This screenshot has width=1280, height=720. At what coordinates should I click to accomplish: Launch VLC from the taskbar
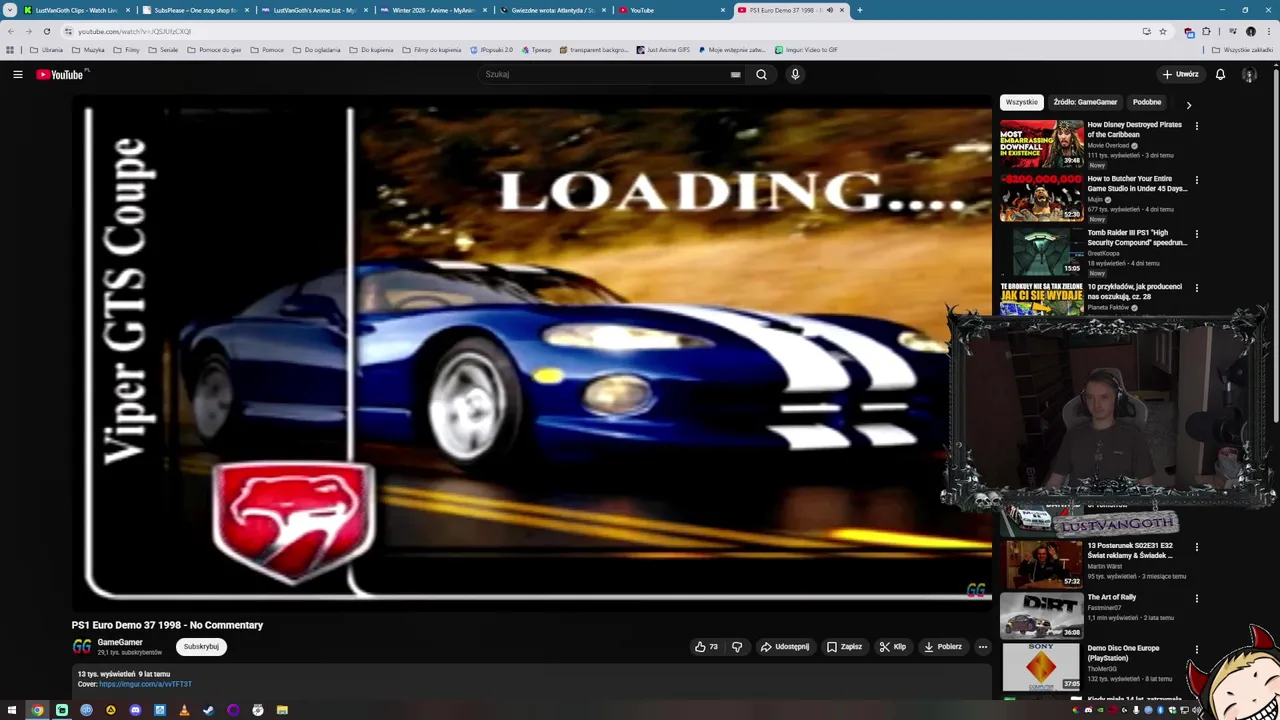pyautogui.click(x=184, y=710)
